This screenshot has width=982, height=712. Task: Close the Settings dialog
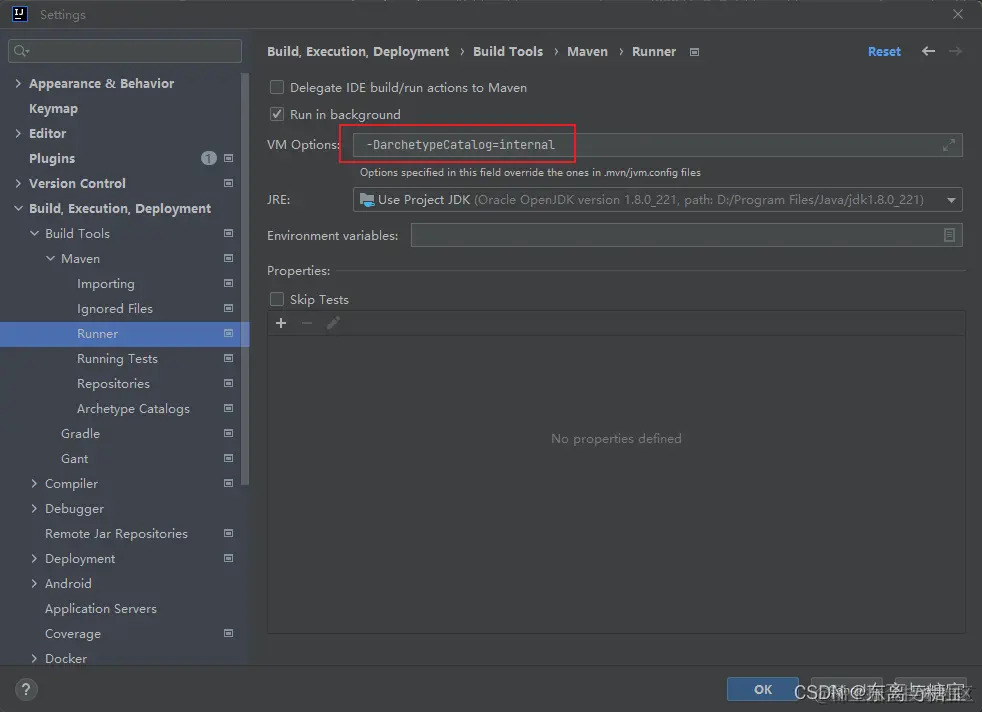958,14
